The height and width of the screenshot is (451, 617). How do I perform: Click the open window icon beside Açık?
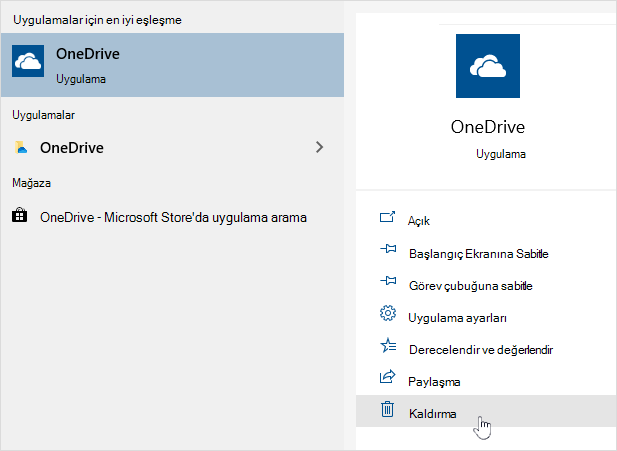[x=387, y=217]
